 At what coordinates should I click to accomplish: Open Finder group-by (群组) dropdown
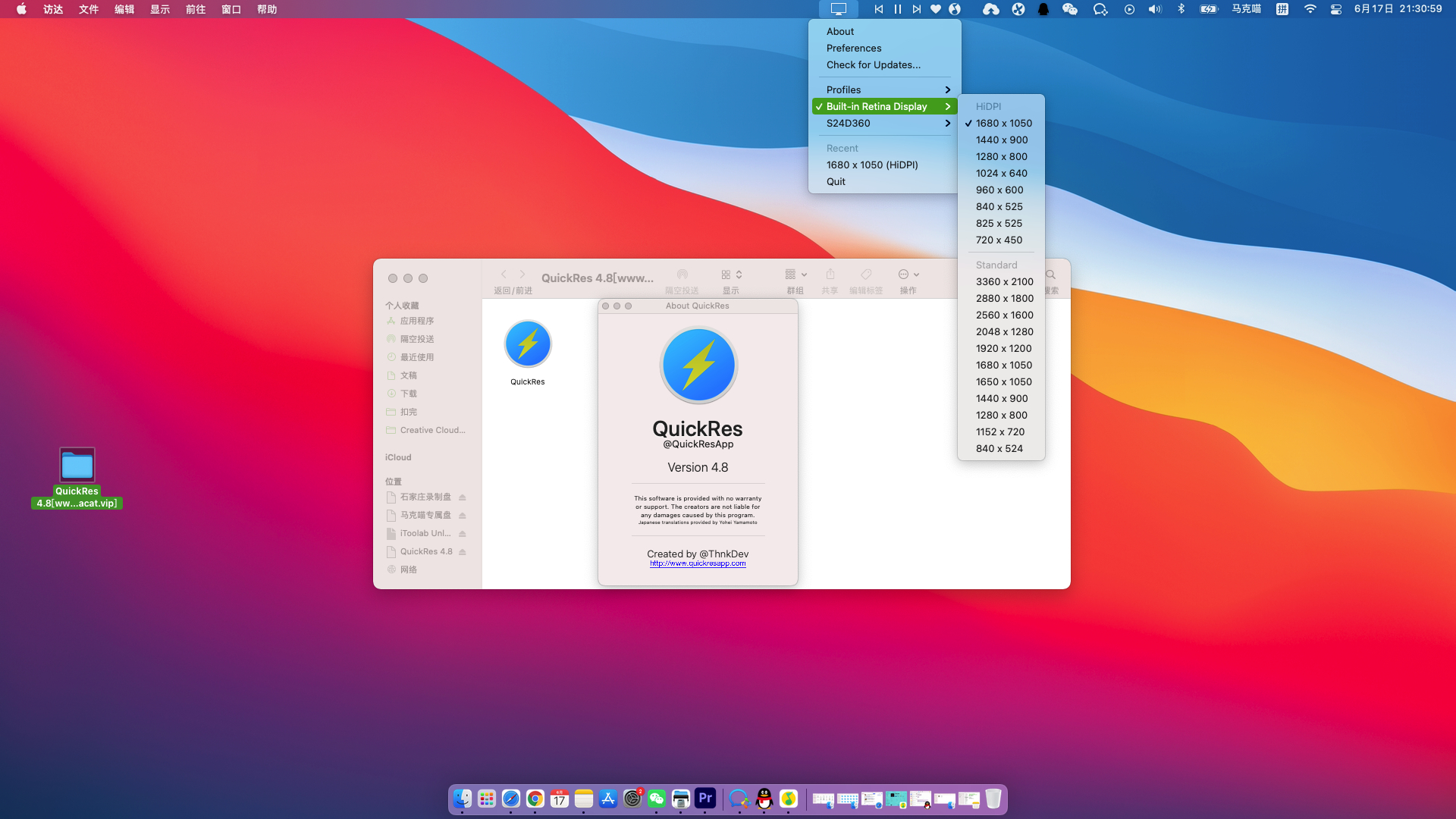(x=795, y=275)
